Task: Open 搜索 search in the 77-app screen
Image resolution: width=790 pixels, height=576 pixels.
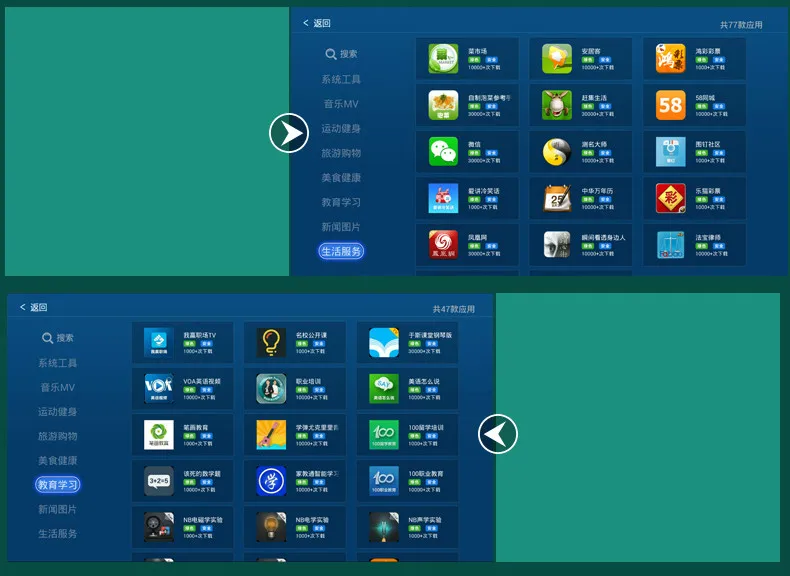Action: pos(341,54)
